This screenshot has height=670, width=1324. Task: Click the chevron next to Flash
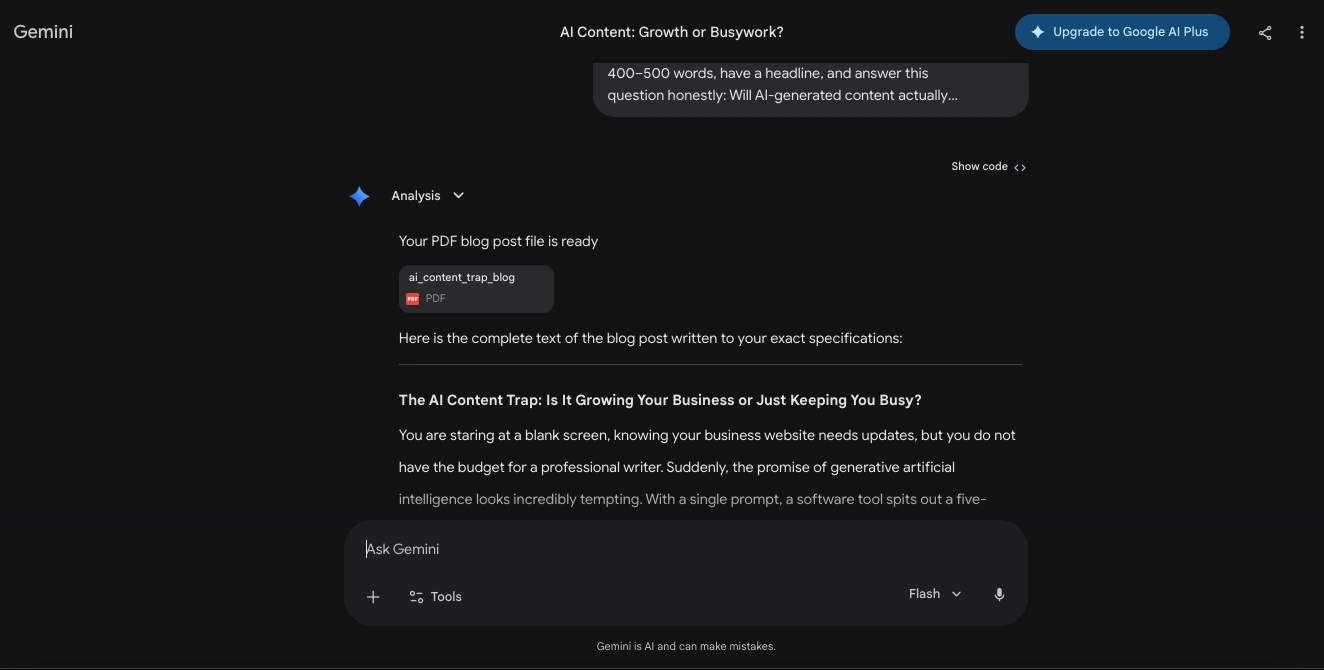956,594
